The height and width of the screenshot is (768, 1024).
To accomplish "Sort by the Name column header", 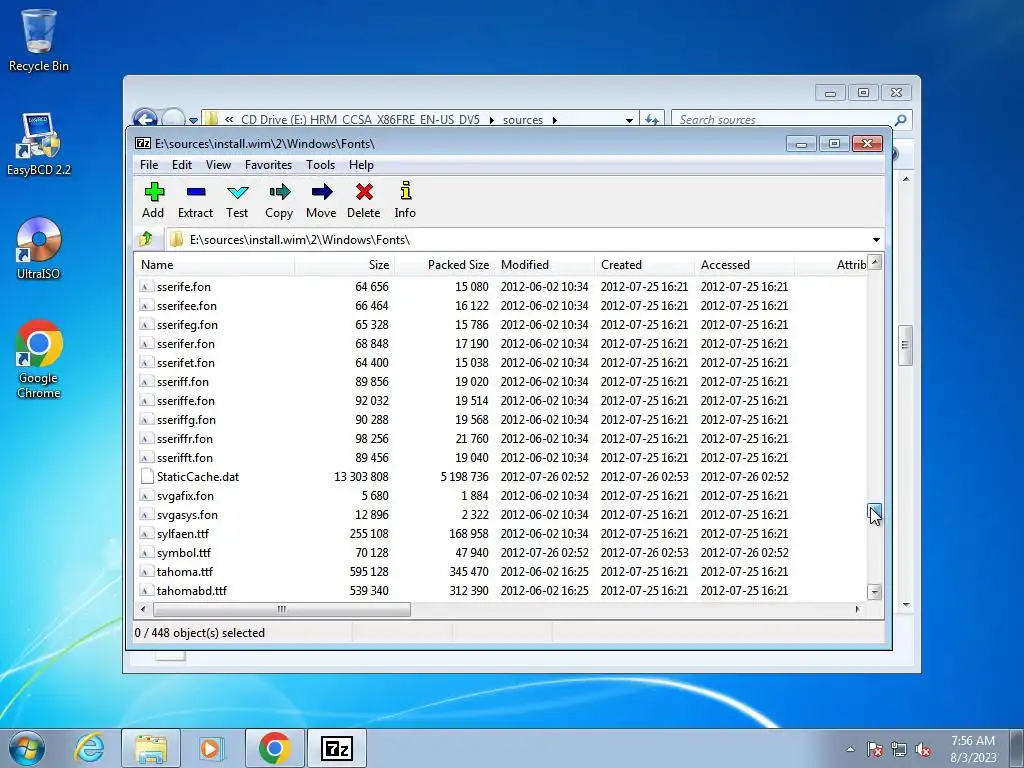I will [216, 264].
